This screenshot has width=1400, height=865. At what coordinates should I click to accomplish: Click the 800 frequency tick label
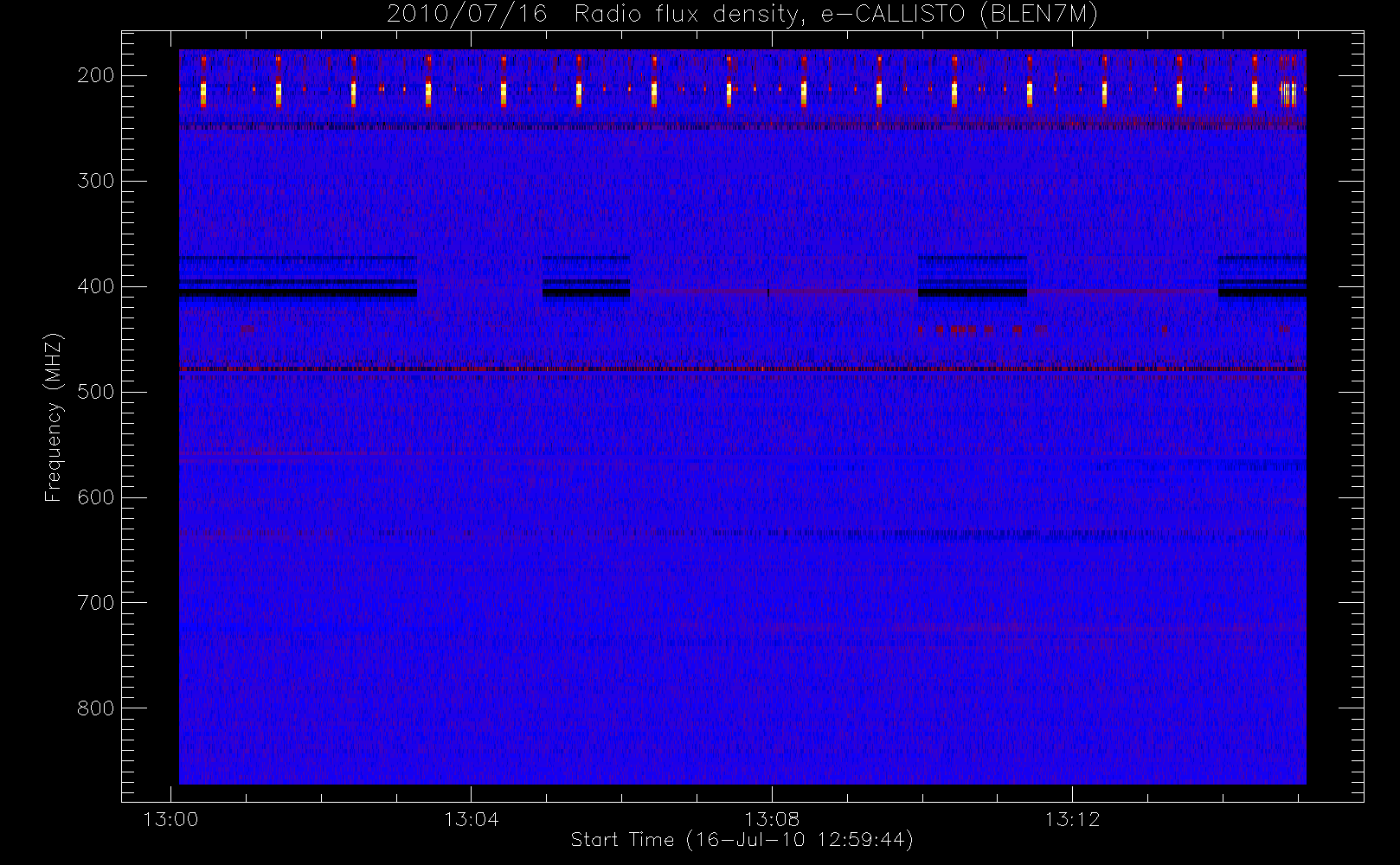coord(96,708)
